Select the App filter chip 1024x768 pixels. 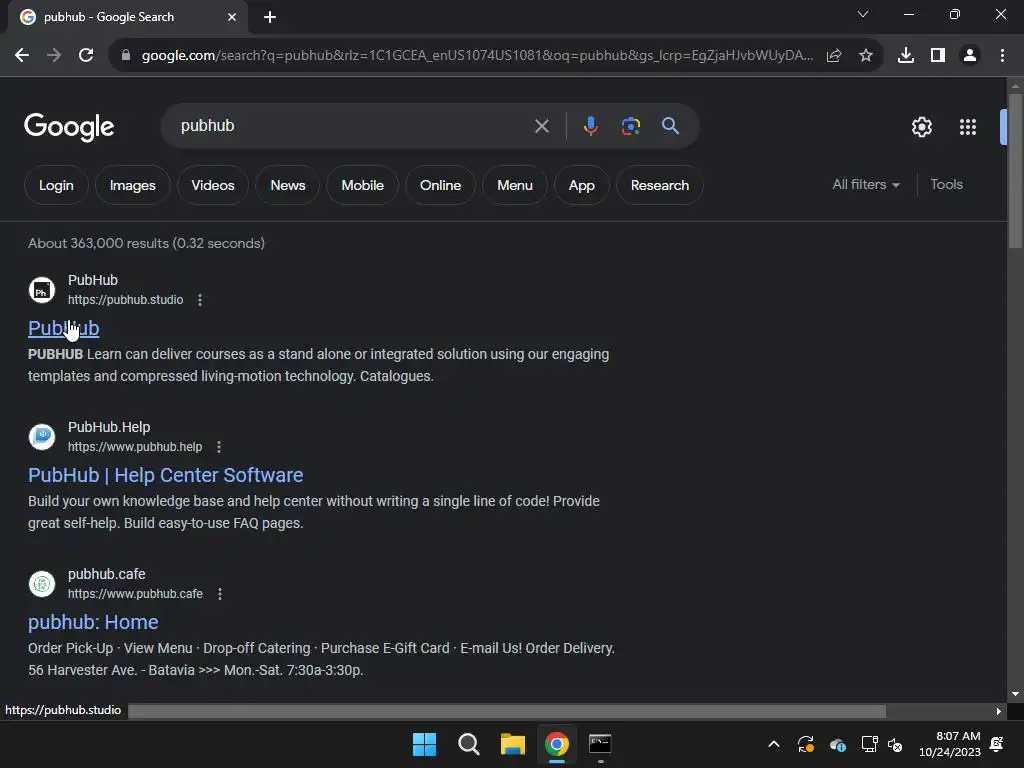(581, 185)
